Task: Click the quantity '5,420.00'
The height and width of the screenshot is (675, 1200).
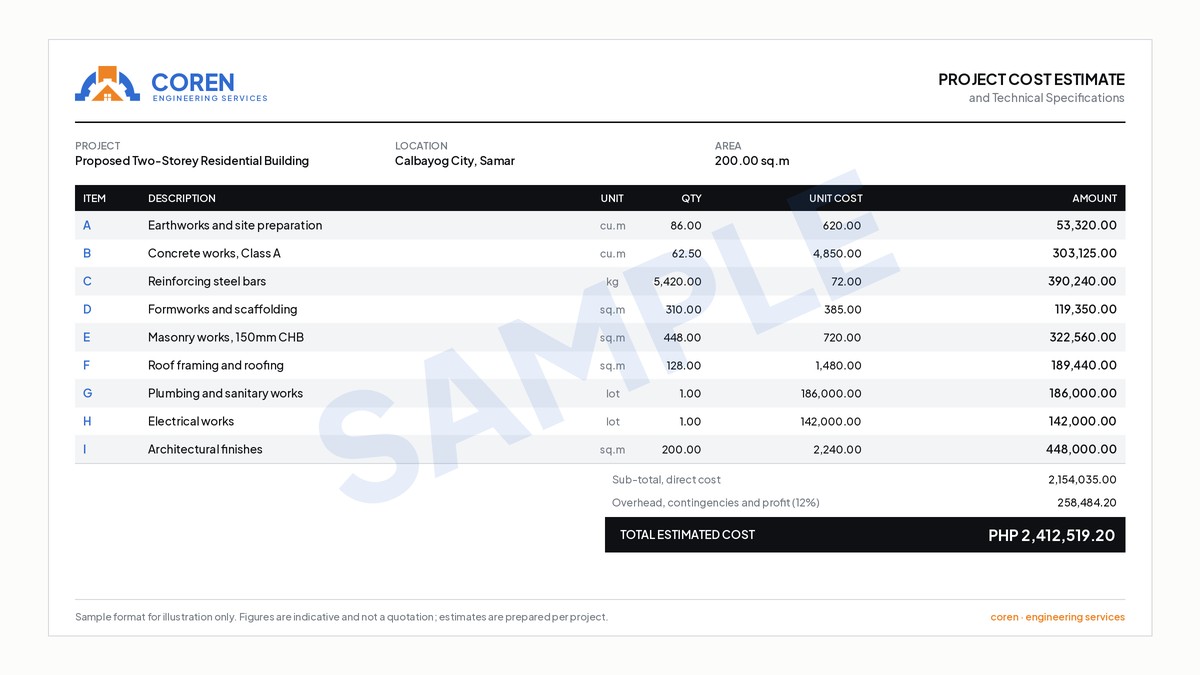Action: [x=677, y=282]
